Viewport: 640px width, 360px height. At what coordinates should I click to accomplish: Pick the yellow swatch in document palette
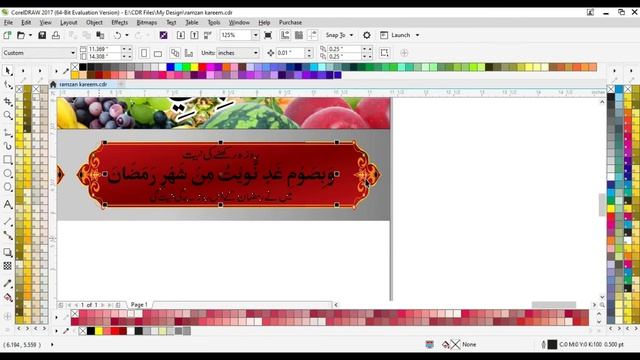[99, 331]
